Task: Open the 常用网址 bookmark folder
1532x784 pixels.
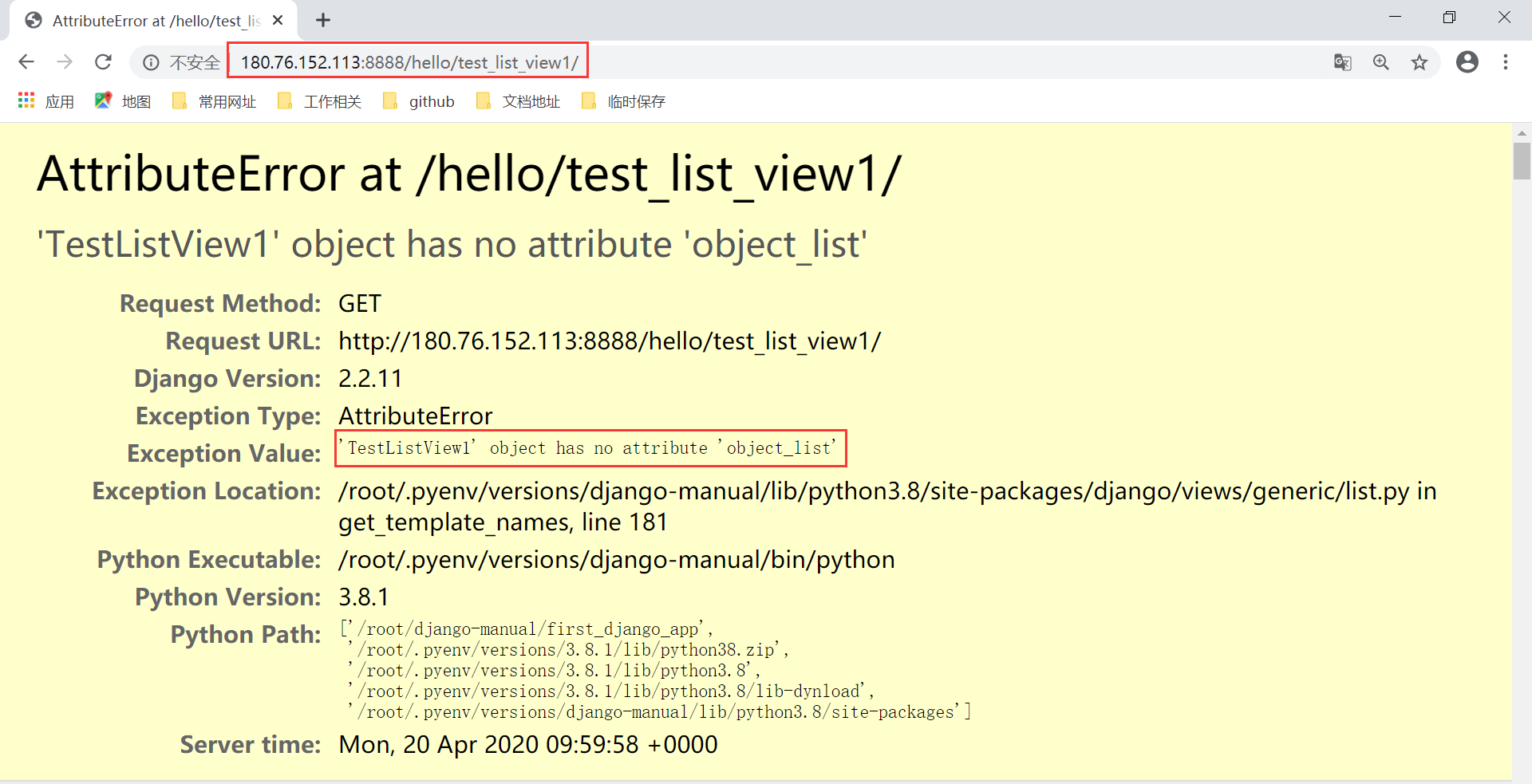Action: [214, 101]
